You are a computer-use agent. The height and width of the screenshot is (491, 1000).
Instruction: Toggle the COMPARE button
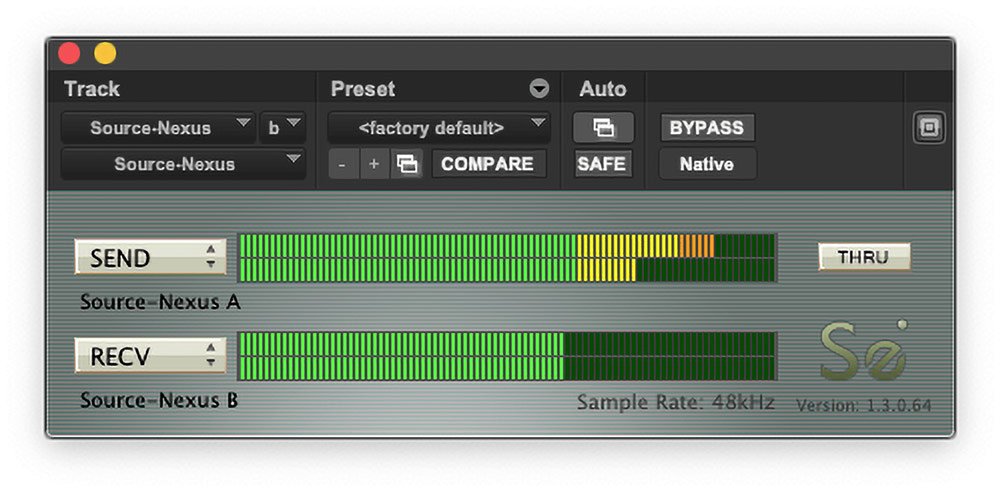coord(488,164)
